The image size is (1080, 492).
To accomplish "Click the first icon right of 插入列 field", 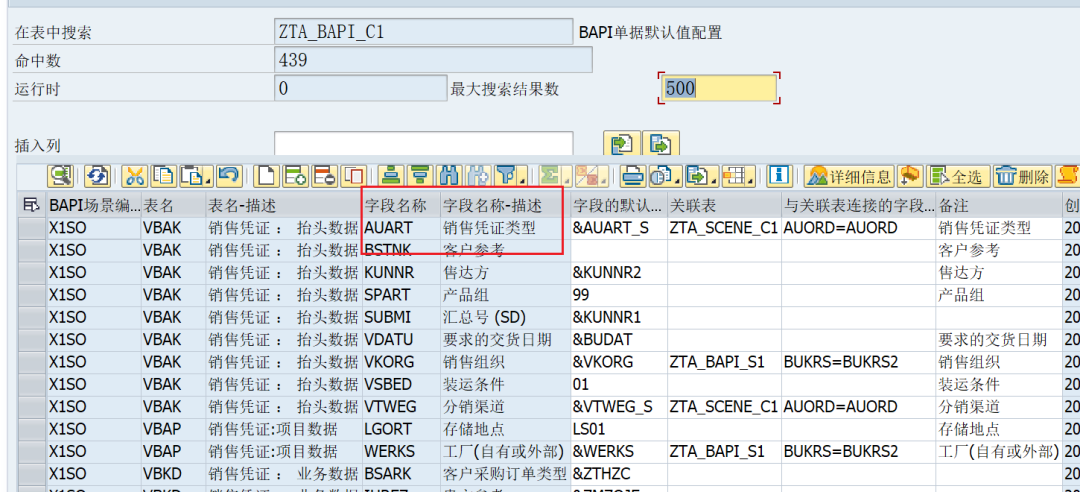I will 622,144.
